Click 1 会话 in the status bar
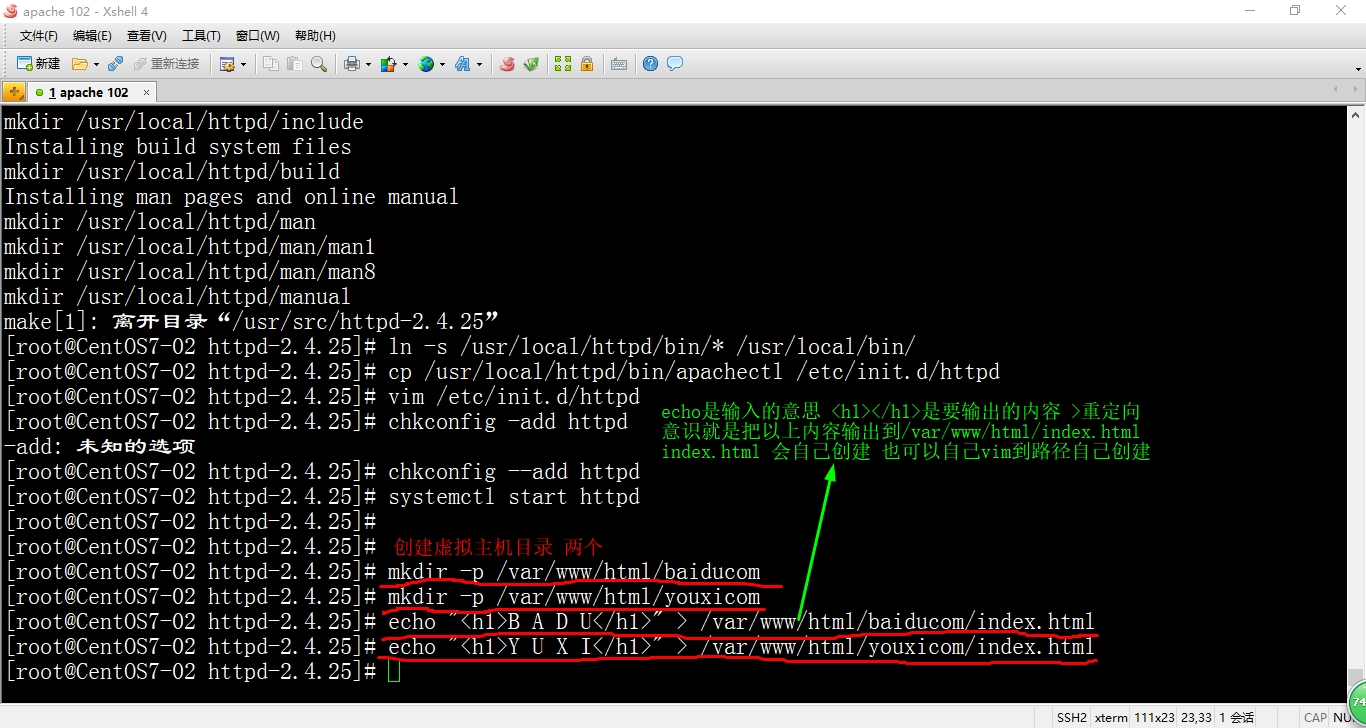 1237,717
